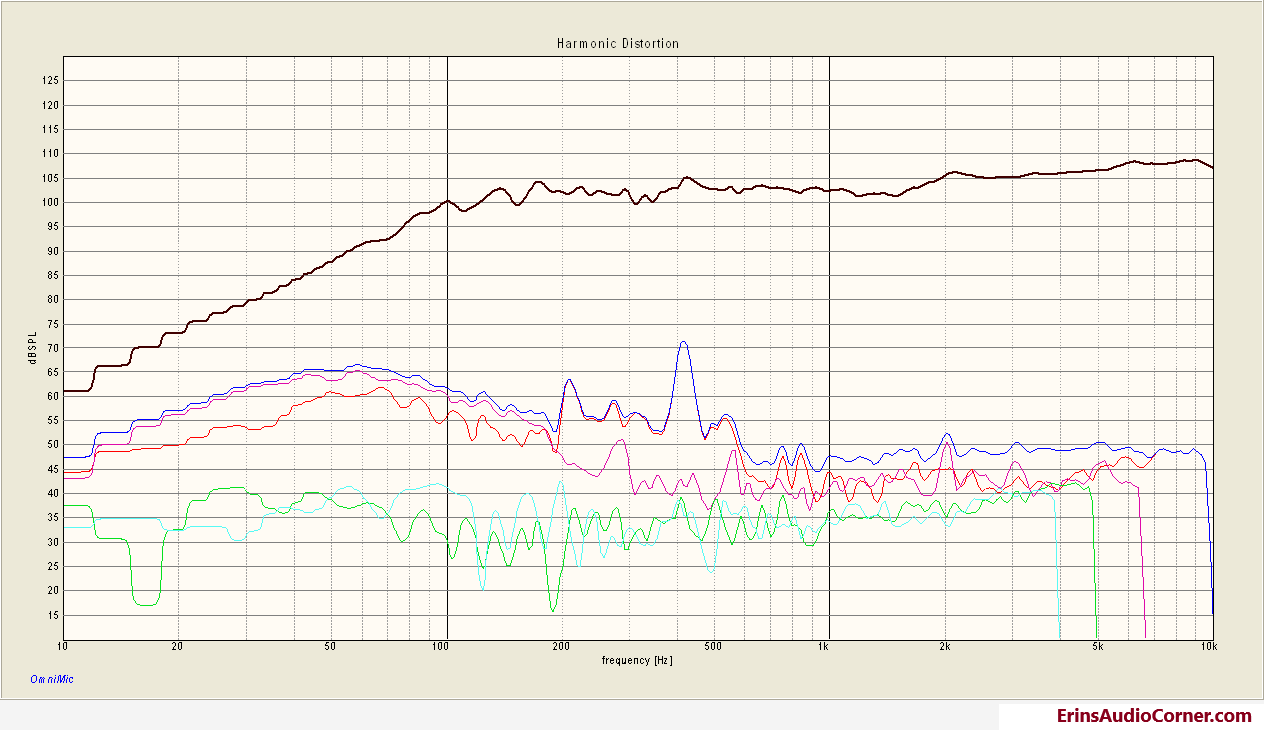Click the 500 label on the frequency axis
The height and width of the screenshot is (730, 1264).
click(x=712, y=647)
